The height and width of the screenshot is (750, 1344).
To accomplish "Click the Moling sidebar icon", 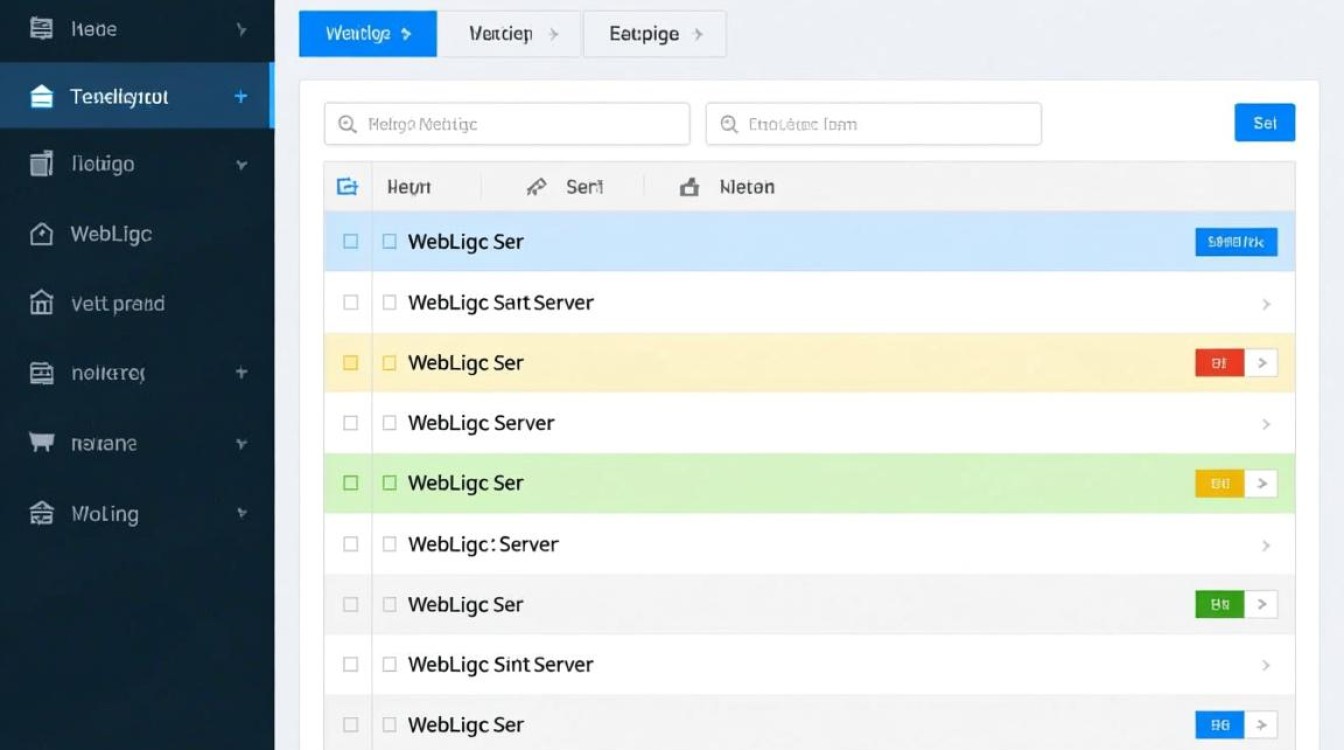I will point(41,514).
